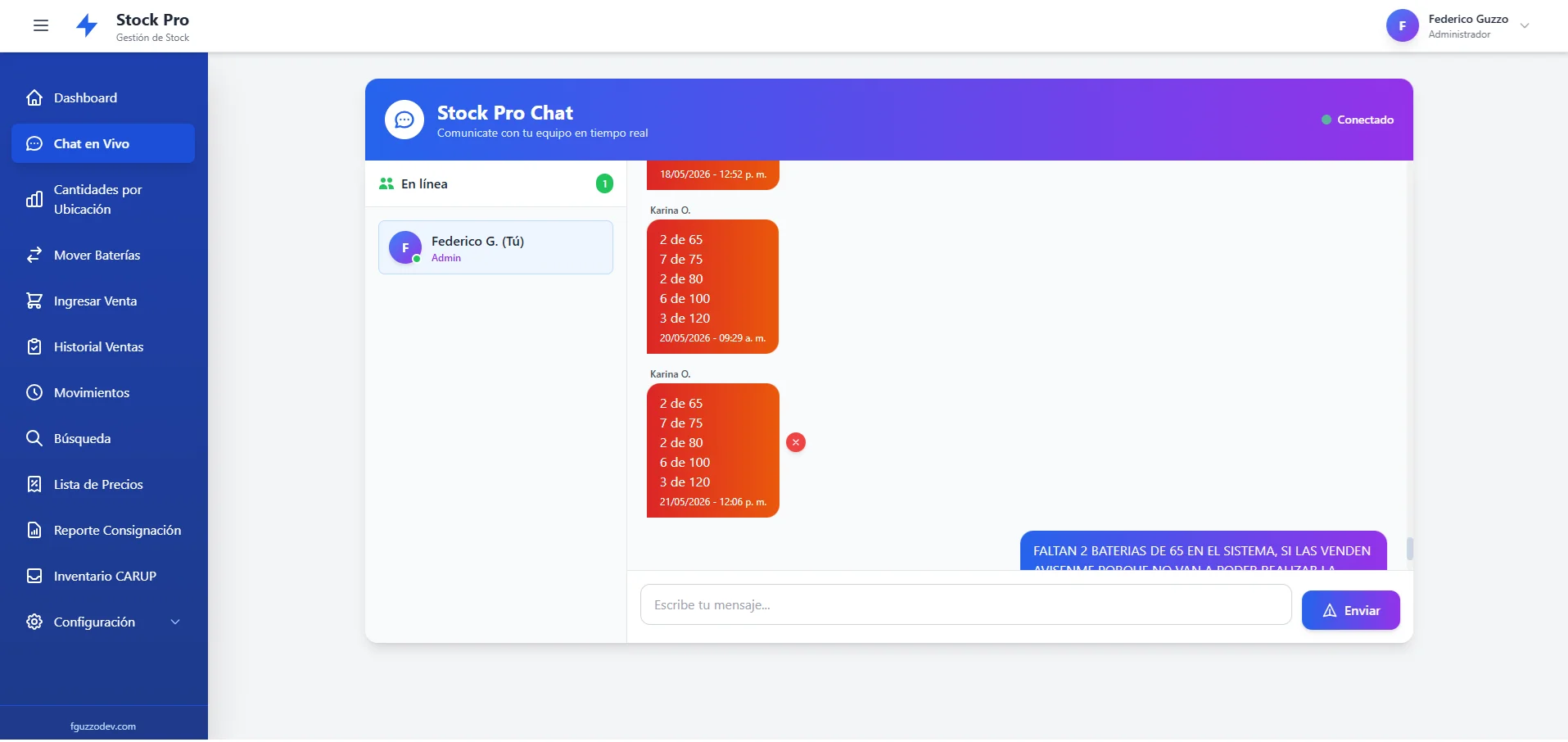Click the Admin label under Federico G.
This screenshot has width=1568, height=742.
click(446, 258)
